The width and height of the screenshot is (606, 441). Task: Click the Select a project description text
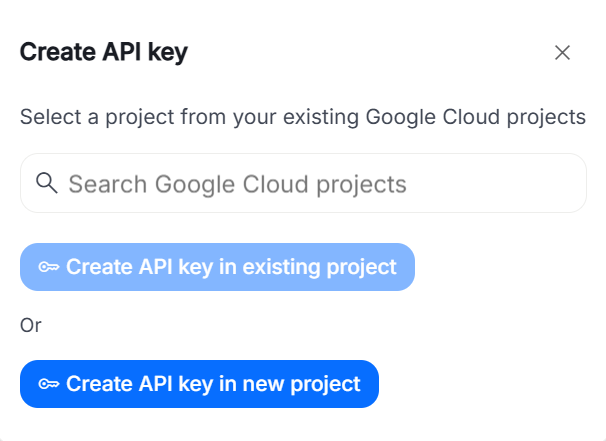pos(302,117)
